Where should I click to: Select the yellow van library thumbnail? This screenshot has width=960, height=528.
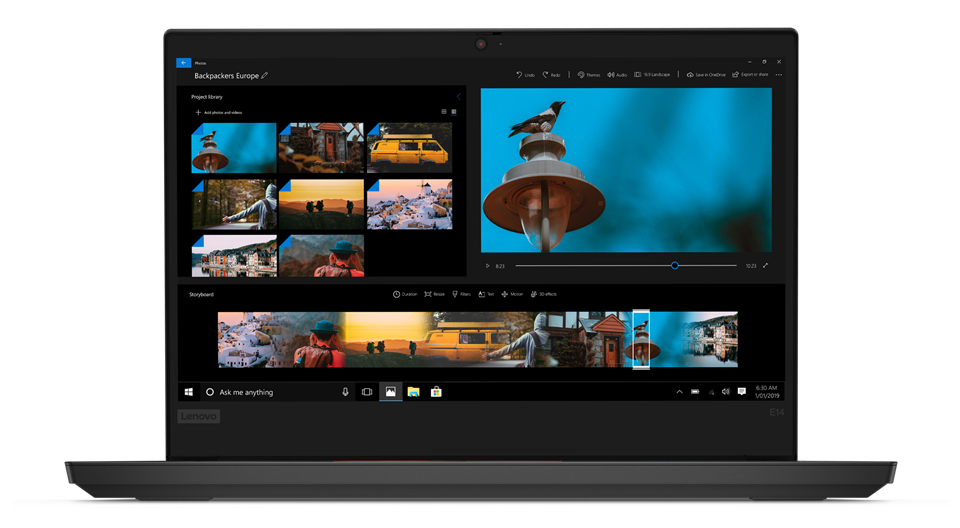click(x=410, y=148)
